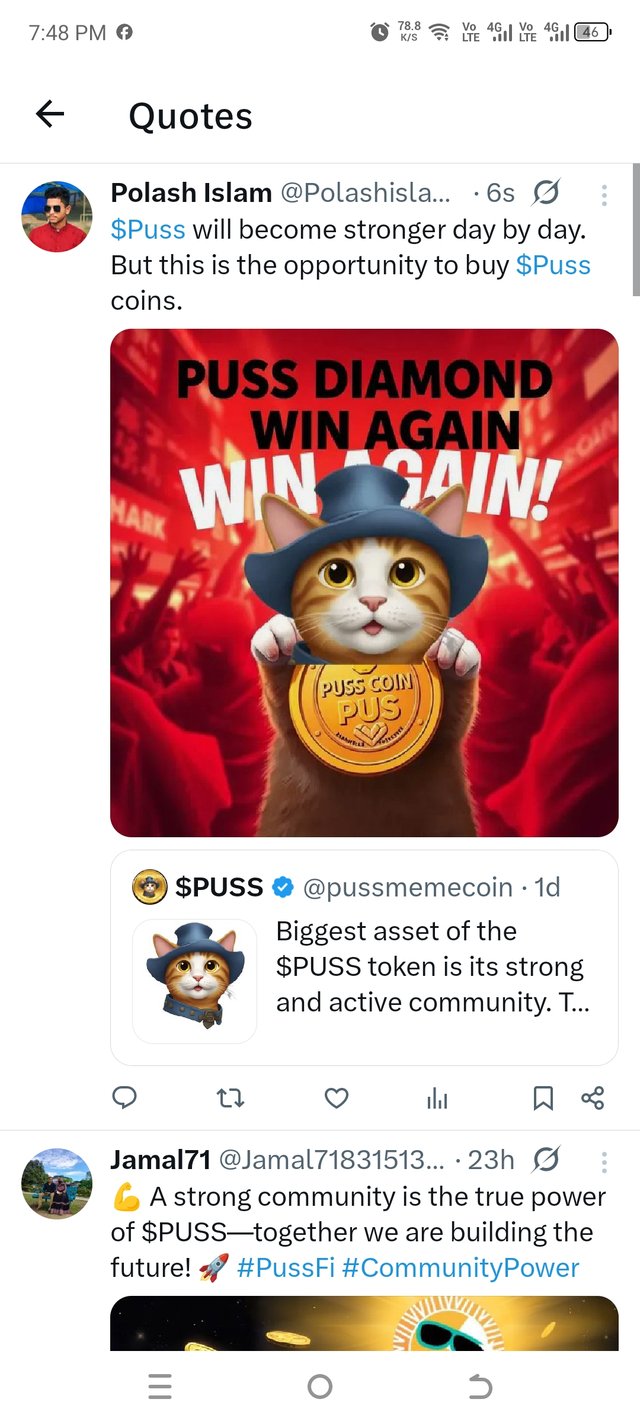Open the quoted $PUSS pussmemecoin post
This screenshot has height=1422, width=640.
click(x=364, y=958)
